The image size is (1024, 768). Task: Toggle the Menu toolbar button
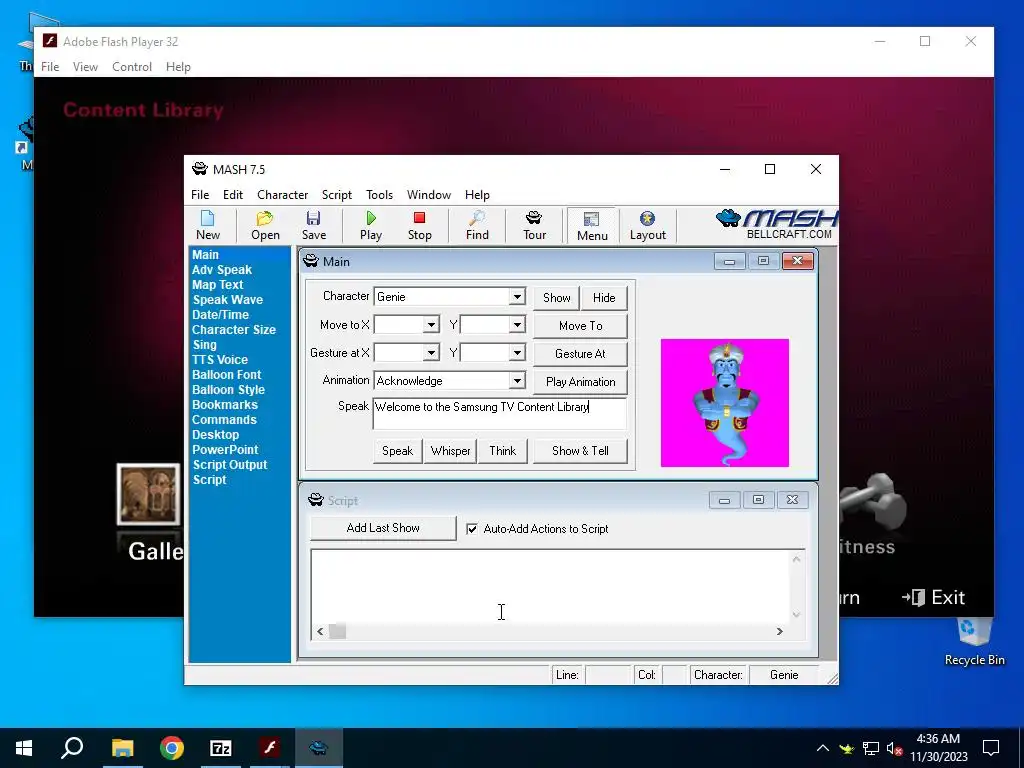coord(592,226)
